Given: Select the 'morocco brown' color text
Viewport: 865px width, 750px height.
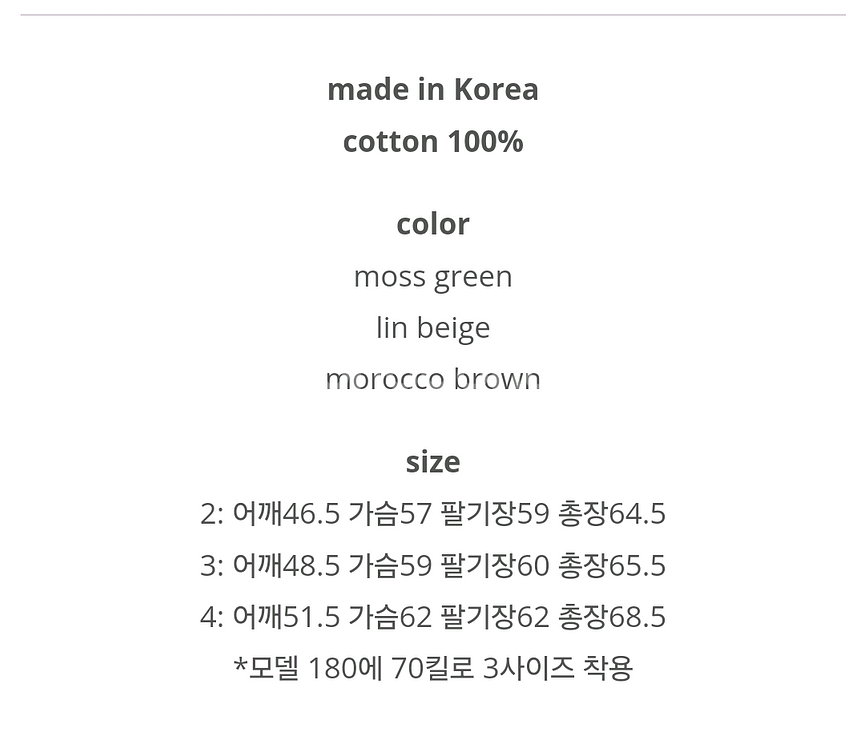Looking at the screenshot, I should pyautogui.click(x=432, y=379).
